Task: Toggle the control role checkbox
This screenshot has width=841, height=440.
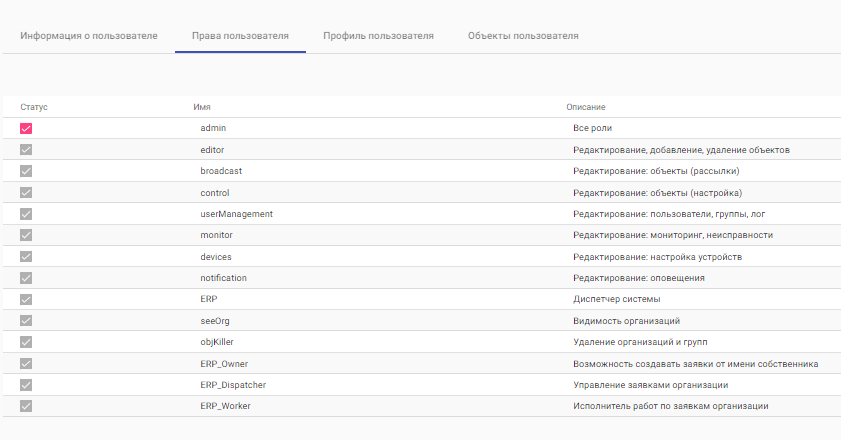Action: (26, 193)
